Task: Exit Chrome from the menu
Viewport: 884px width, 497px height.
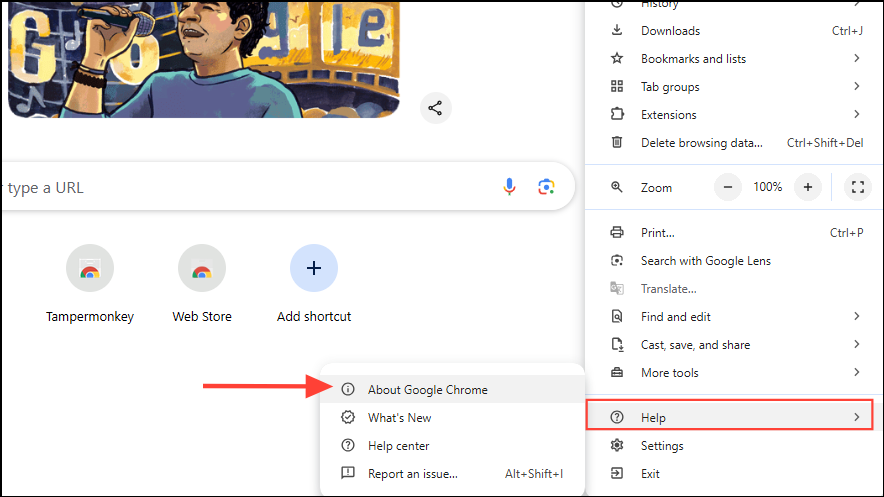Action: click(x=733, y=473)
